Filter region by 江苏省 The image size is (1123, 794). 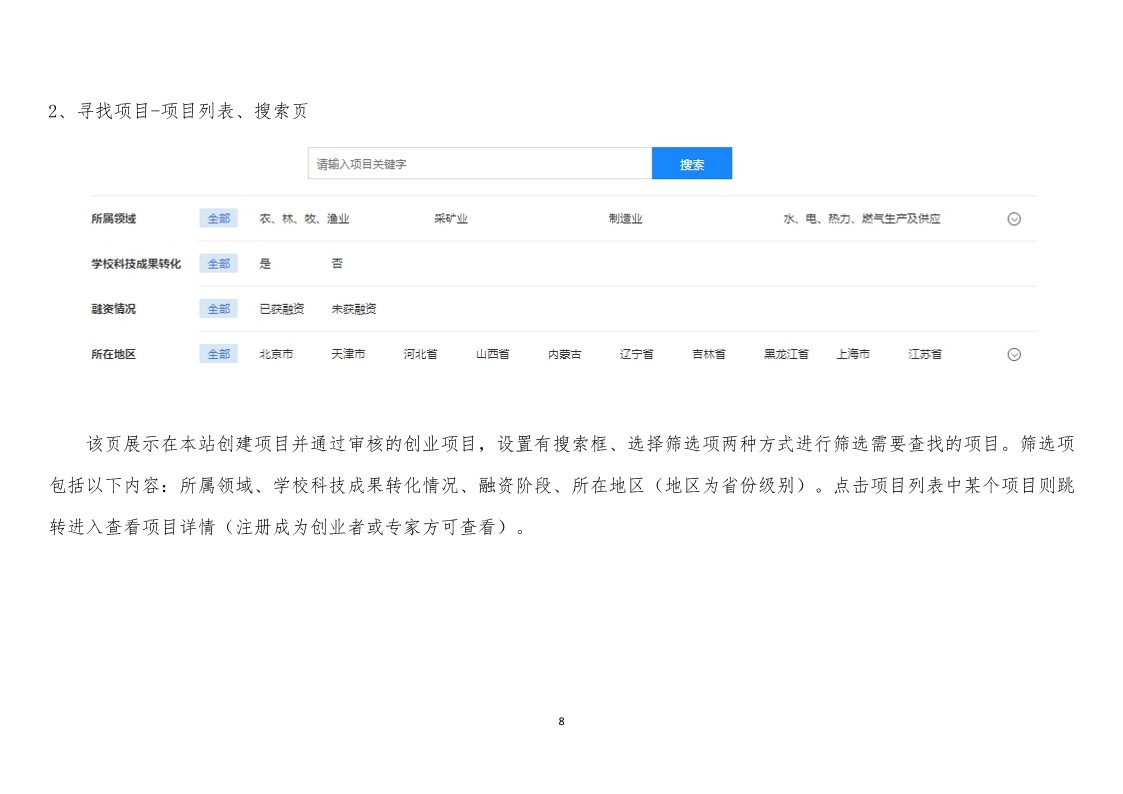925,354
